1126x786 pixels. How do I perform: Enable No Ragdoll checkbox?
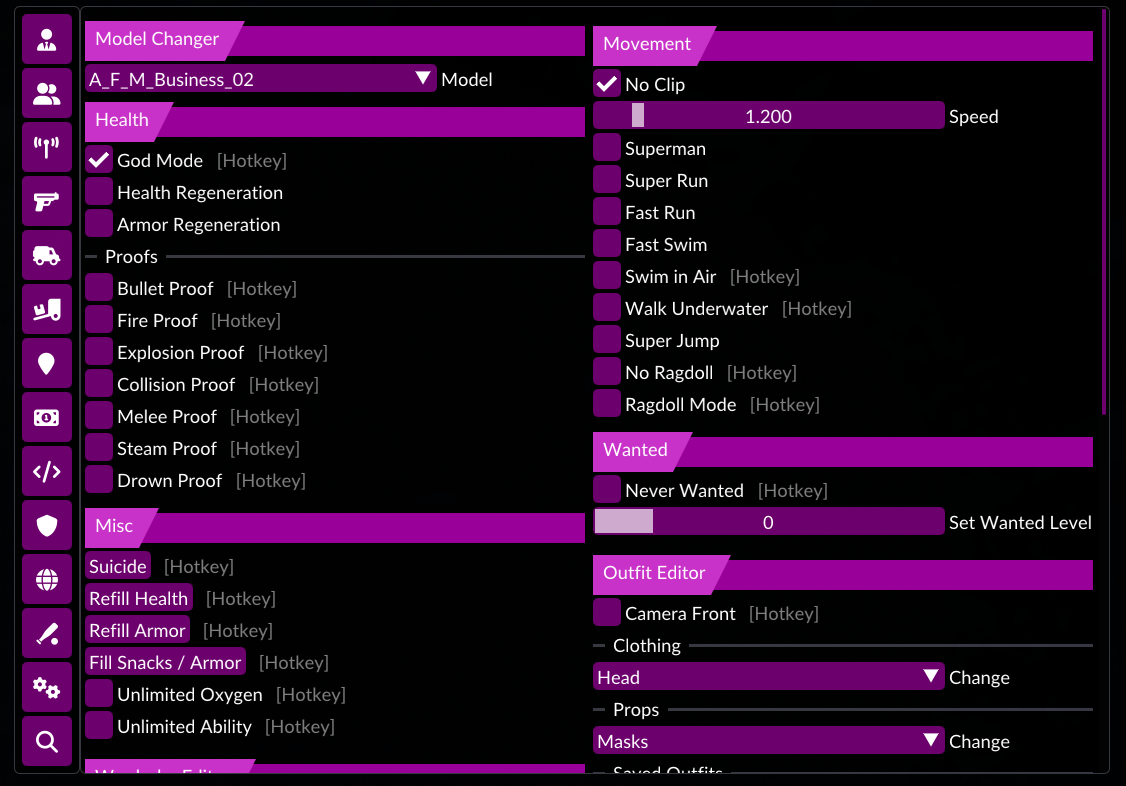pyautogui.click(x=607, y=373)
